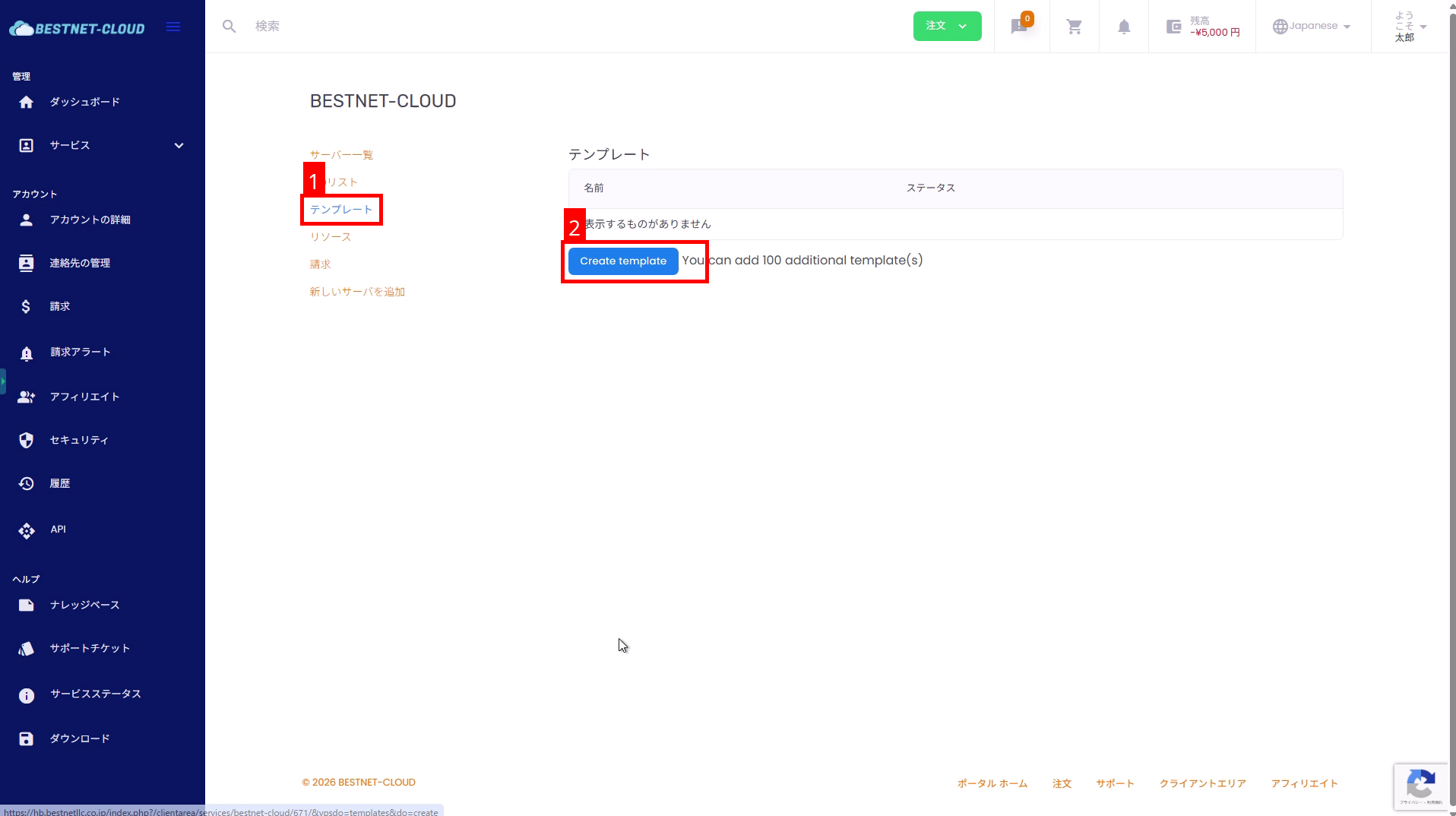This screenshot has height=816, width=1456.
Task: Click the セキュリティ shield icon
Action: [x=27, y=441]
